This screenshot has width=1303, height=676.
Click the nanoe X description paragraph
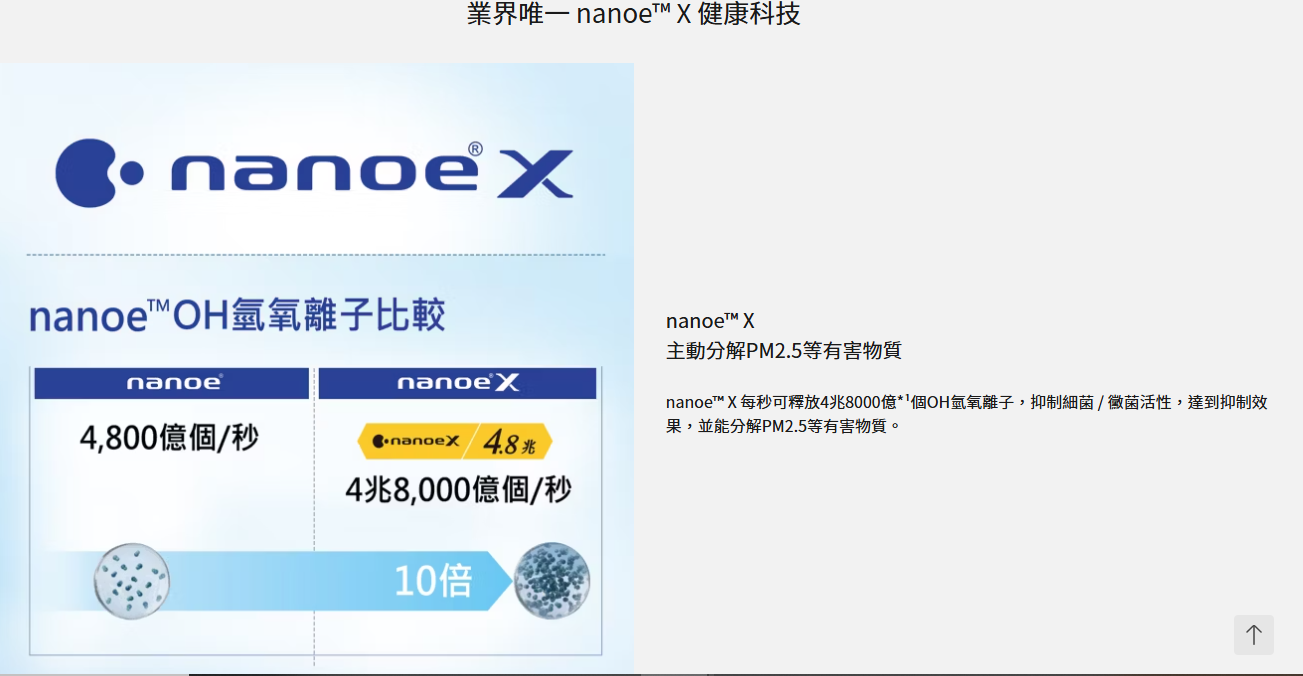(x=967, y=414)
